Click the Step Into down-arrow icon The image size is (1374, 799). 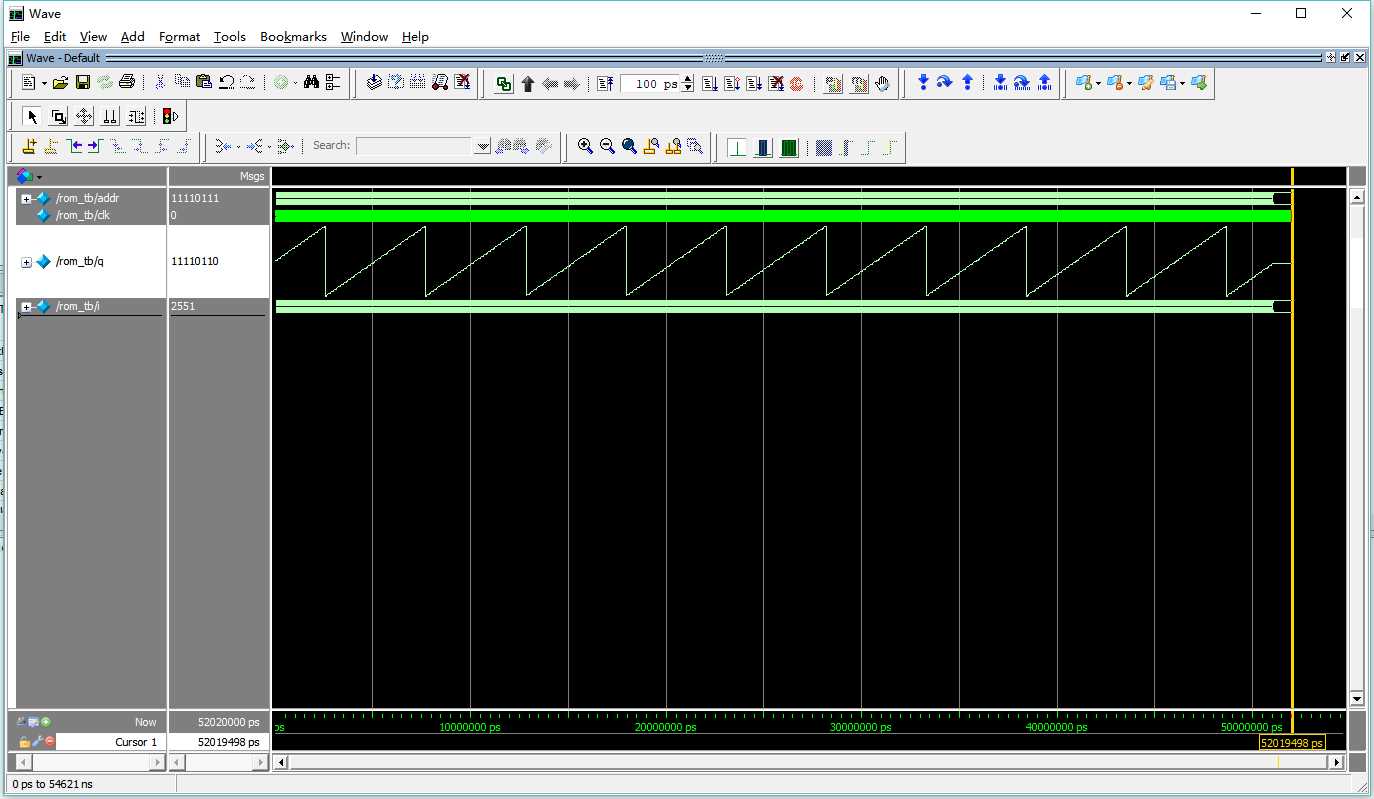923,83
